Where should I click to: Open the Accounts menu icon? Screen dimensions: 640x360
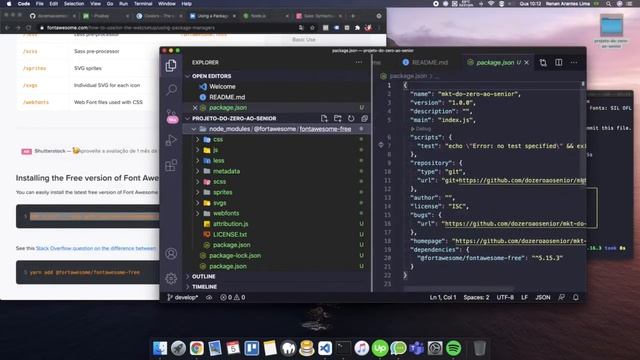coord(171,253)
